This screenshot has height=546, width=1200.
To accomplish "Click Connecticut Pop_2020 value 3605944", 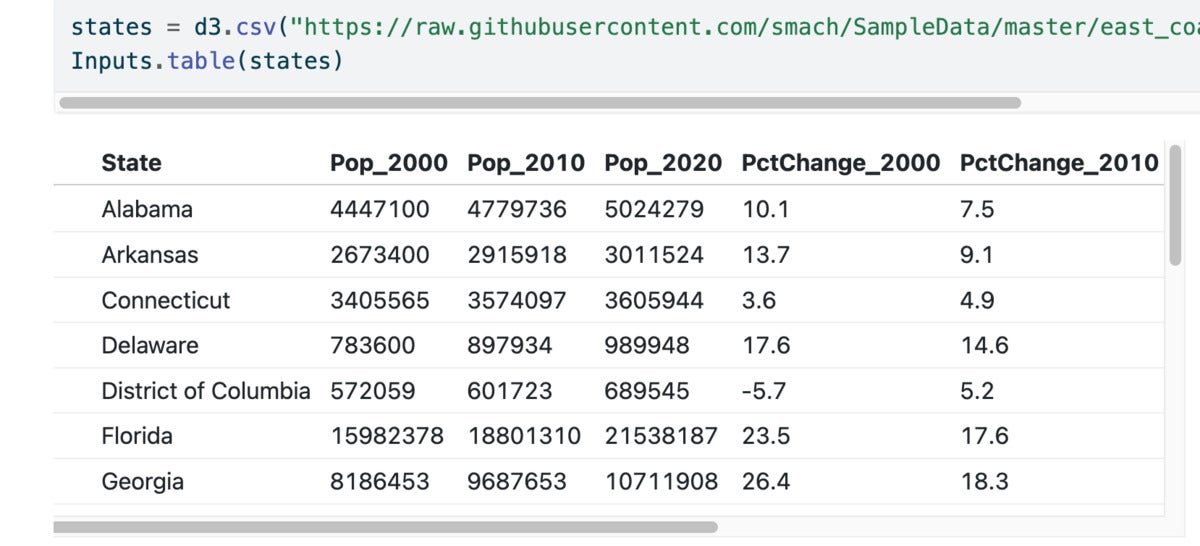I will point(654,300).
